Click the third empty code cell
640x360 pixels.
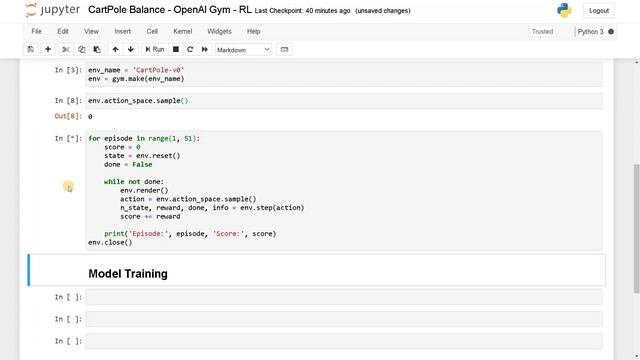(x=344, y=341)
